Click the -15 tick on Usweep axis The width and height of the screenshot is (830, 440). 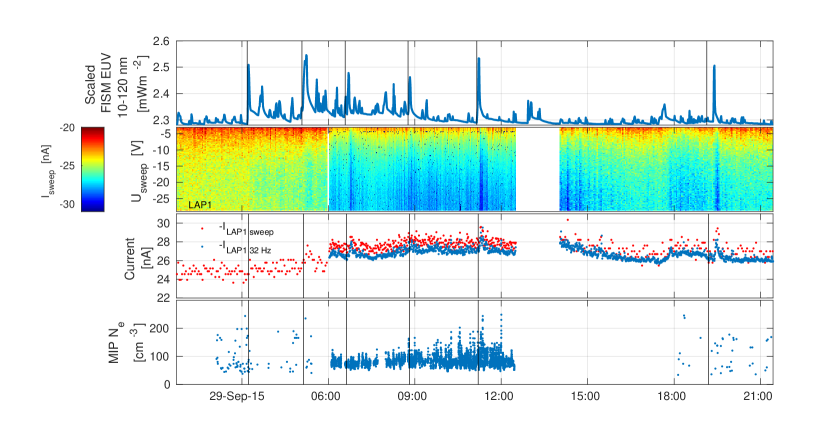click(161, 166)
